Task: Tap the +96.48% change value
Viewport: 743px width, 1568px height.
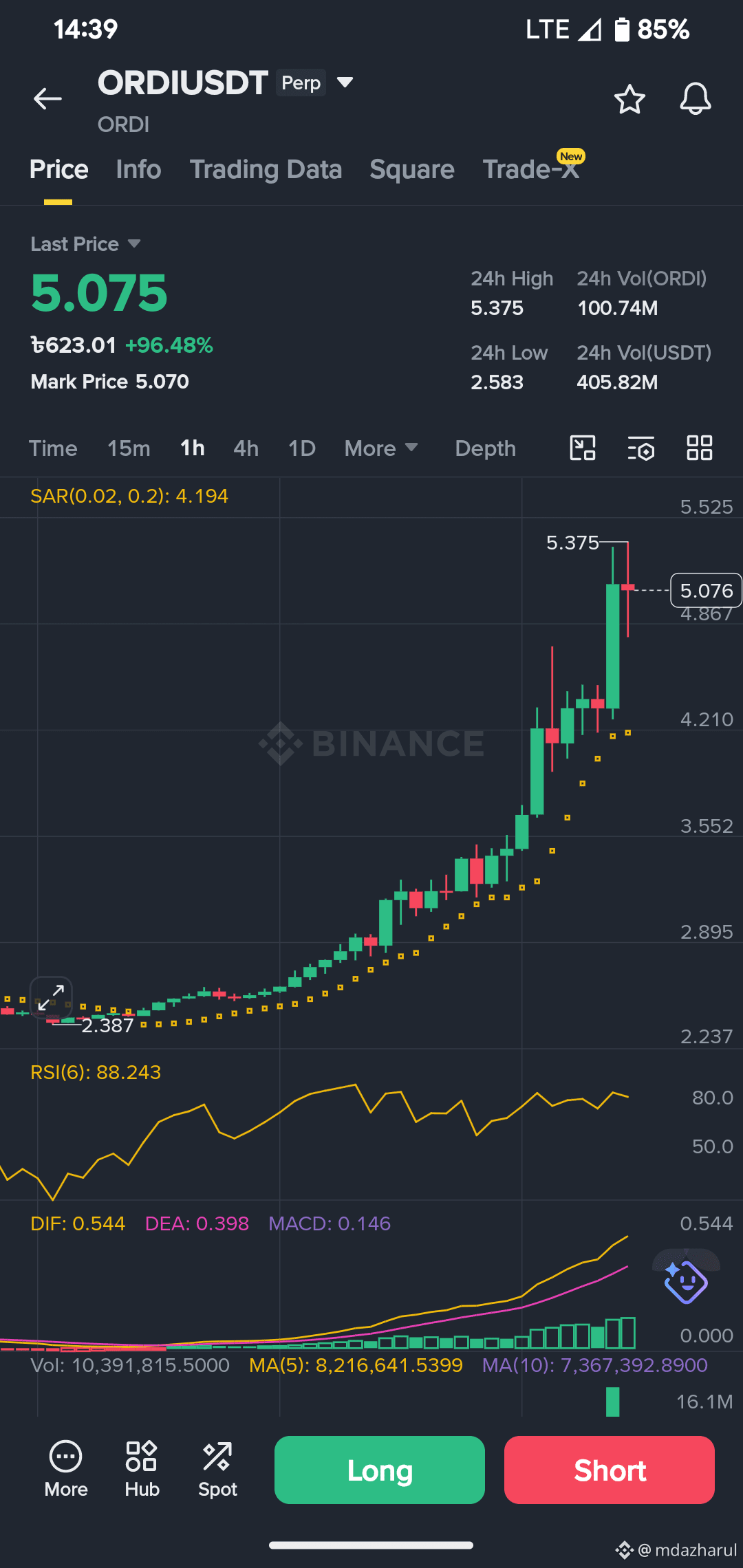Action: coord(169,345)
